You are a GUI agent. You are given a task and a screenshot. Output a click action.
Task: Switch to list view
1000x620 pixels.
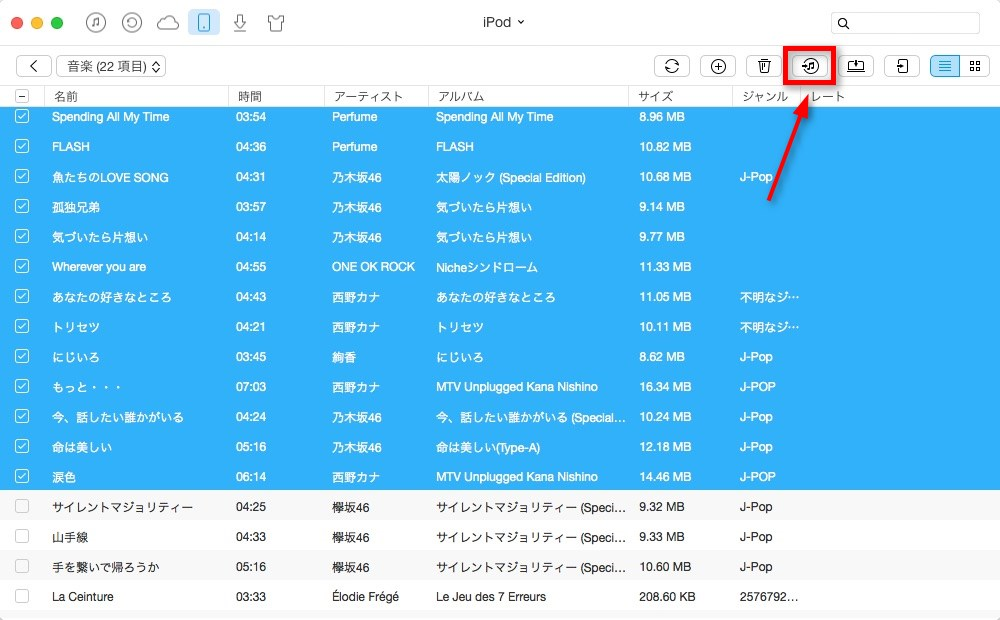click(x=945, y=66)
